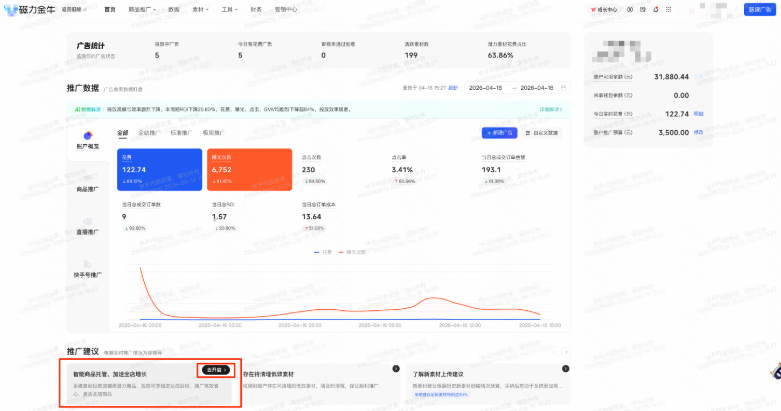Open arrow on 了解新素材上传建议 card
This screenshot has width=781, height=411.
click(565, 369)
